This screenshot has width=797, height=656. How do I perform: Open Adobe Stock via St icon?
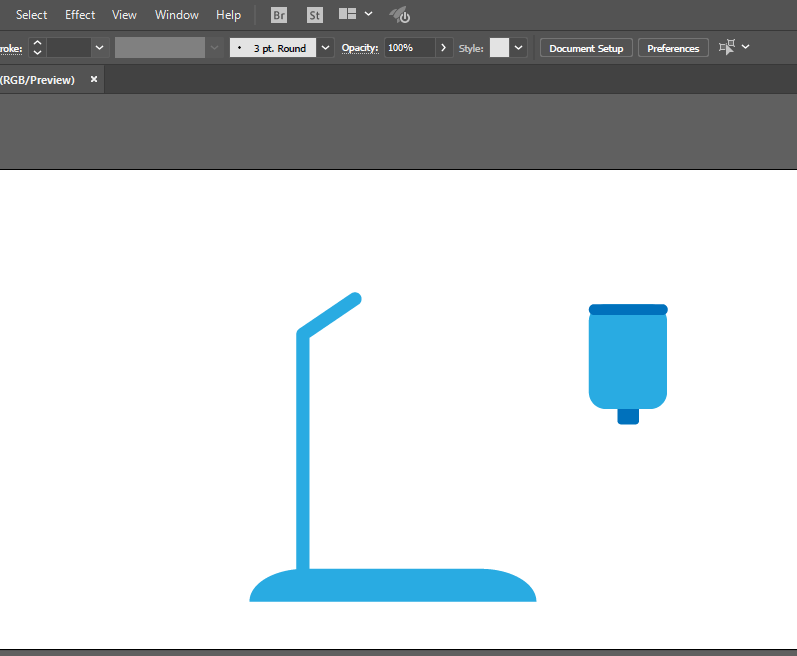tap(315, 15)
